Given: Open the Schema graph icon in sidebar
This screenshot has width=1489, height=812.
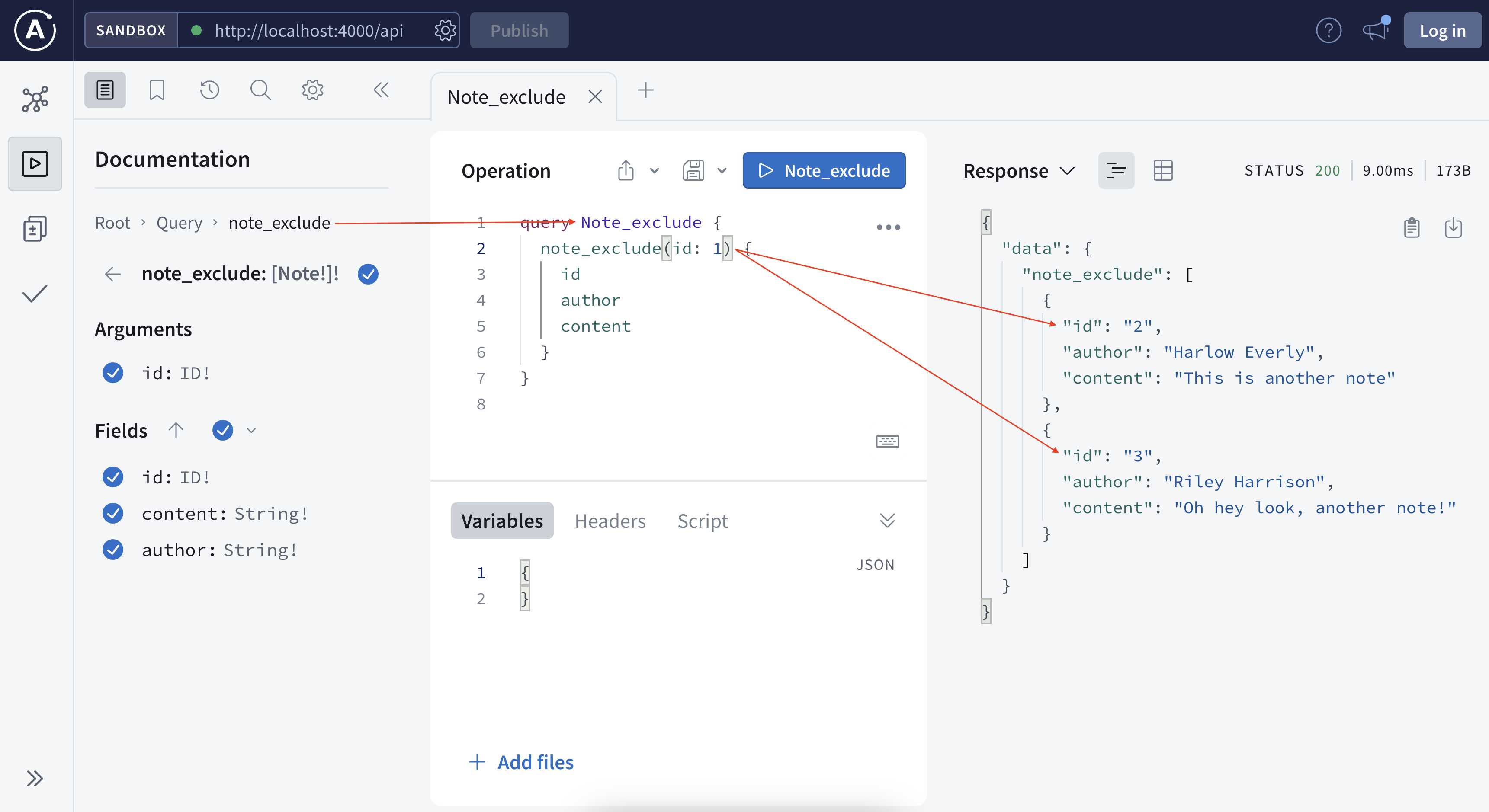Looking at the screenshot, I should 35,99.
